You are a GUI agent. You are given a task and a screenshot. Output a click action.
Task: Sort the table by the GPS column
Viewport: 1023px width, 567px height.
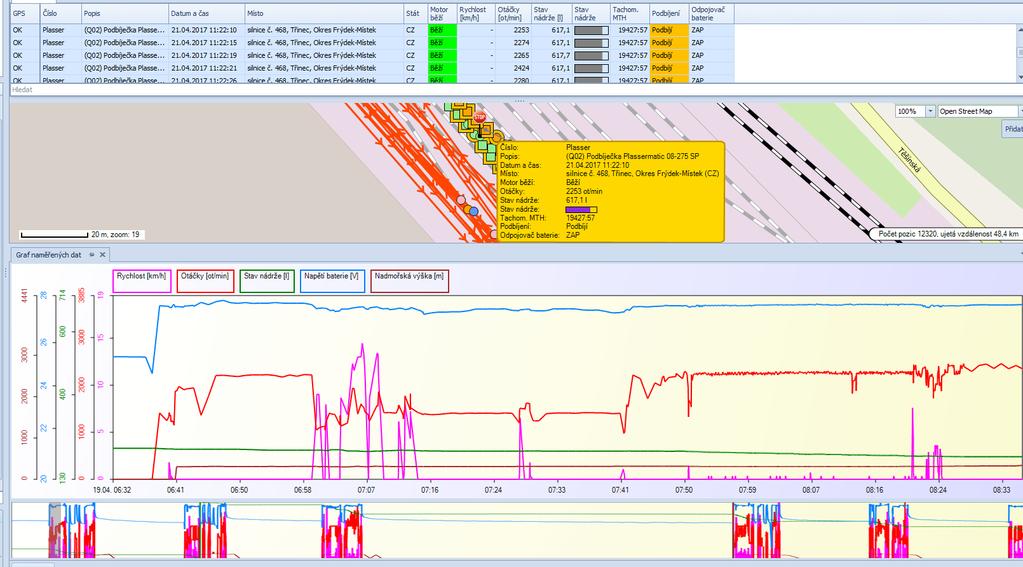coord(25,13)
